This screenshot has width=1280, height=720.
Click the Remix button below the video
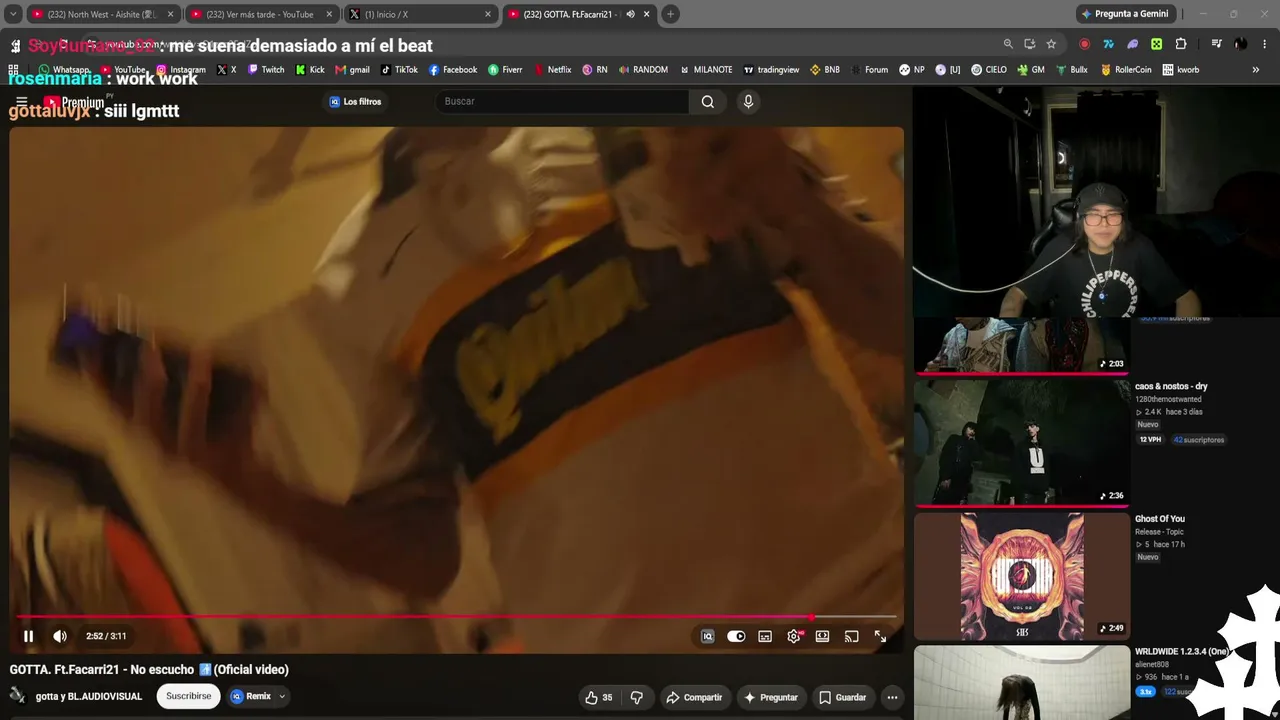[x=251, y=696]
